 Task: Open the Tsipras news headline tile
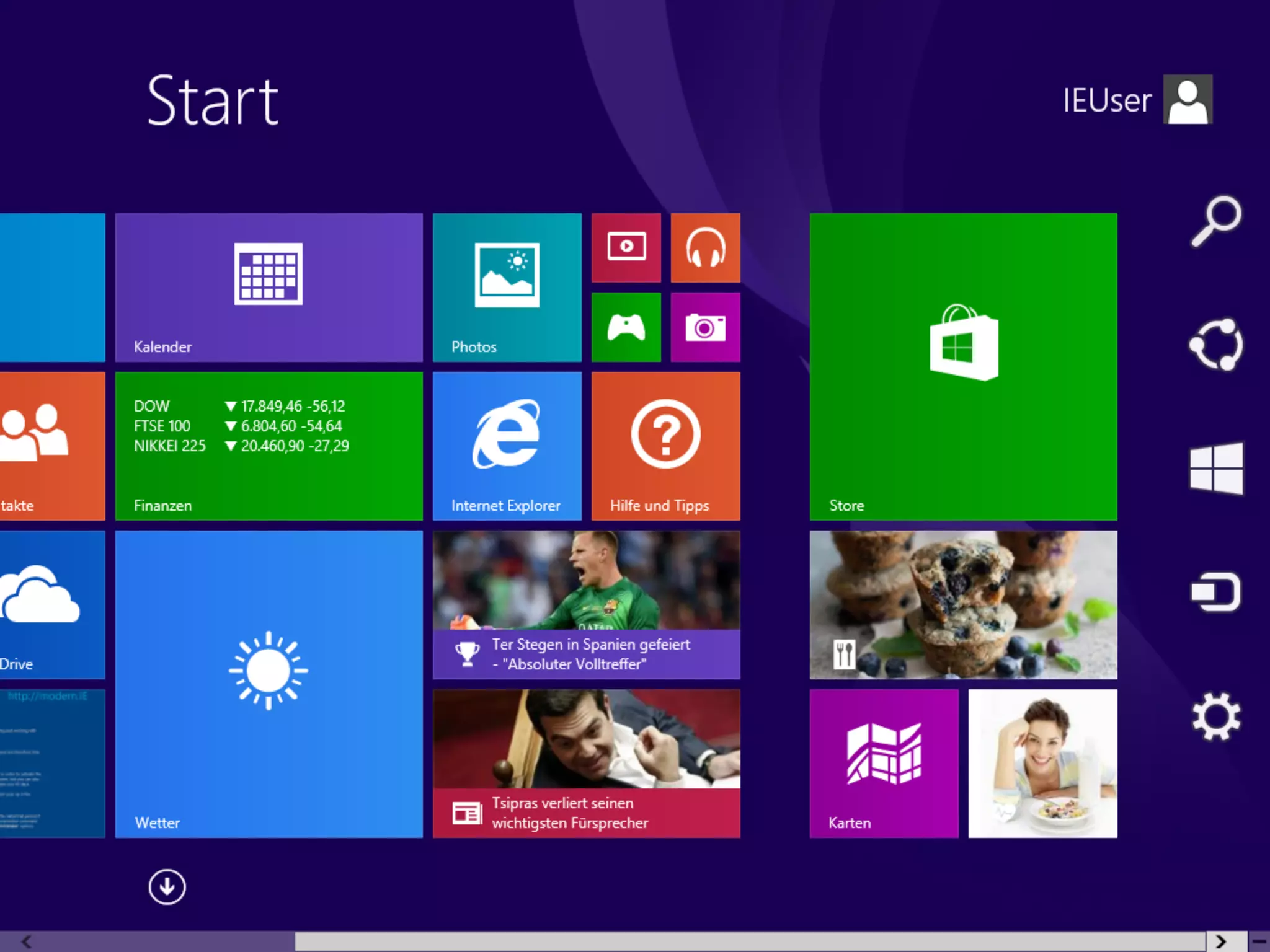[x=586, y=763]
